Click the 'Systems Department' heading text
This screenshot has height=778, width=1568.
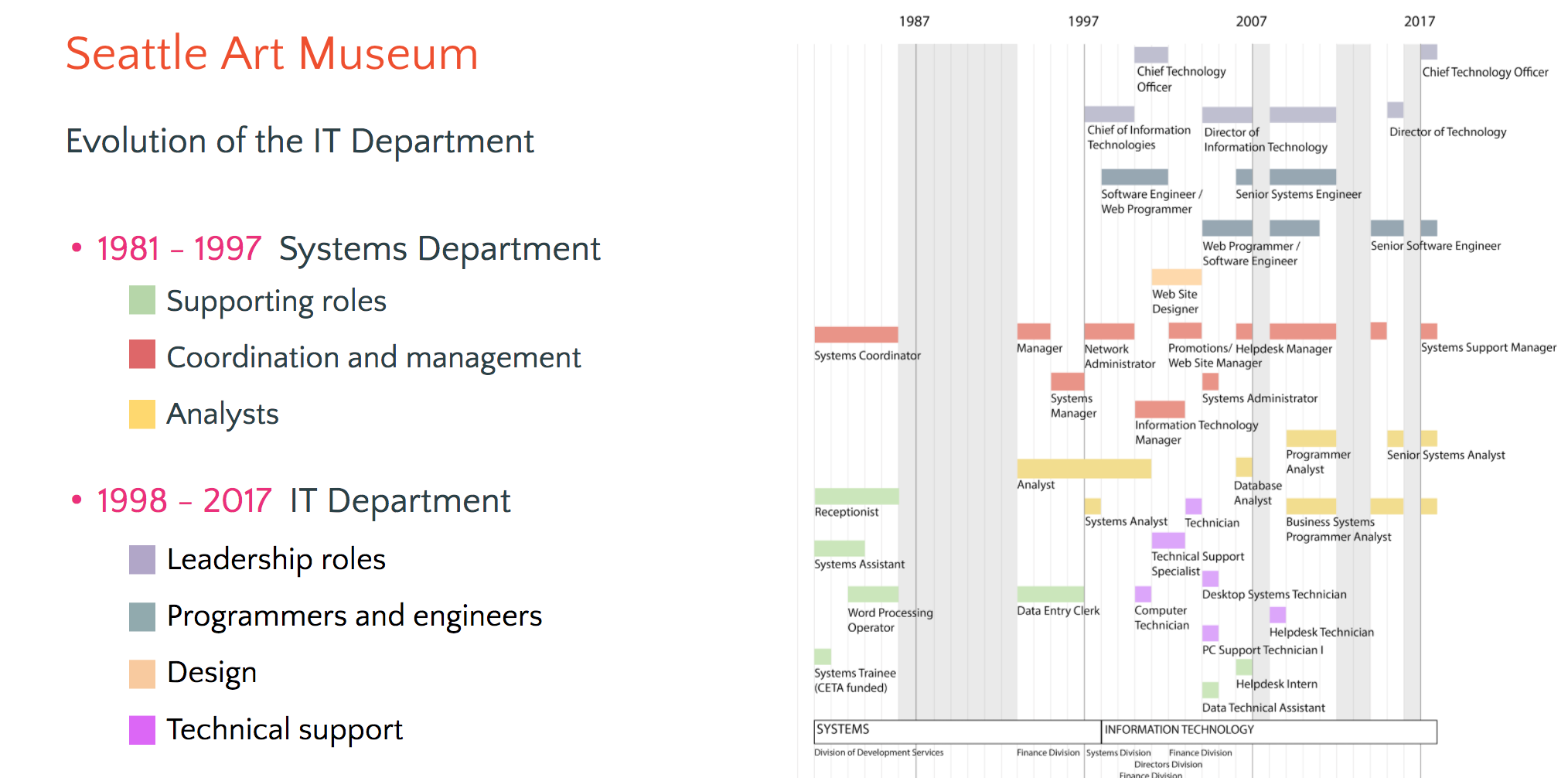439,249
